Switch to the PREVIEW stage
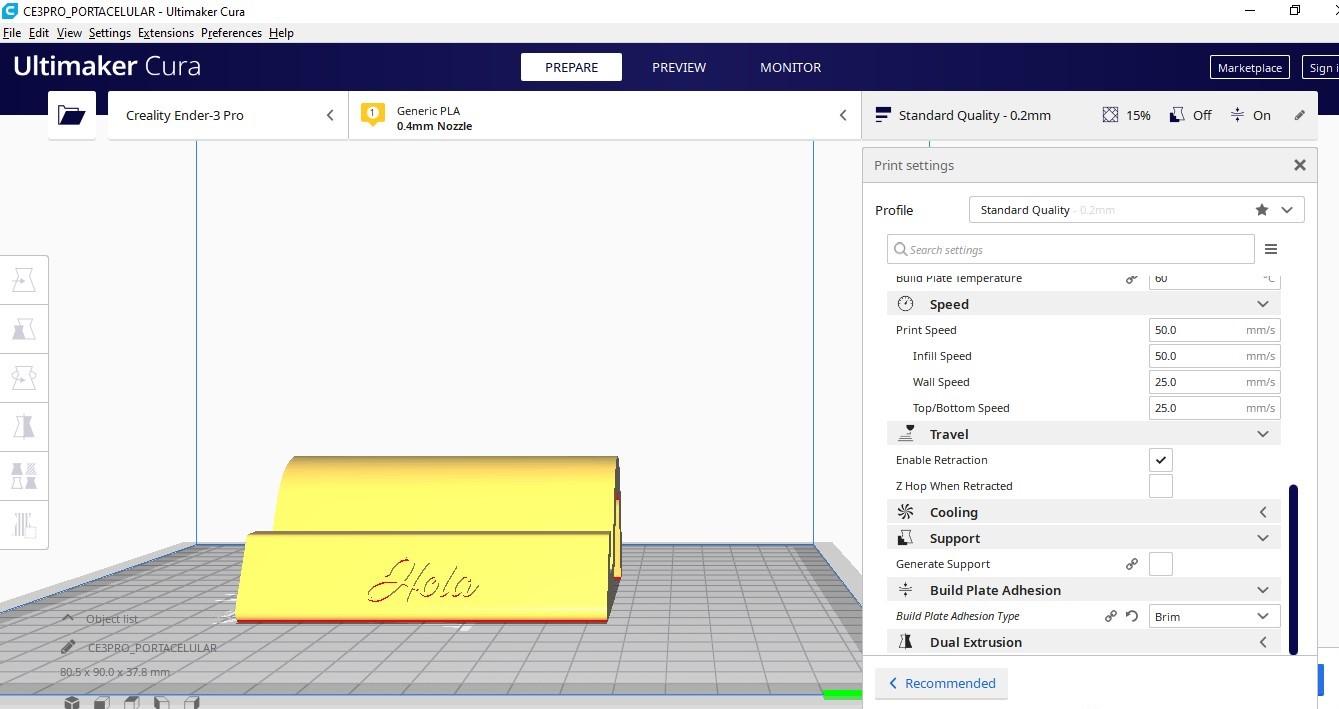Viewport: 1339px width, 709px height. 679,67
